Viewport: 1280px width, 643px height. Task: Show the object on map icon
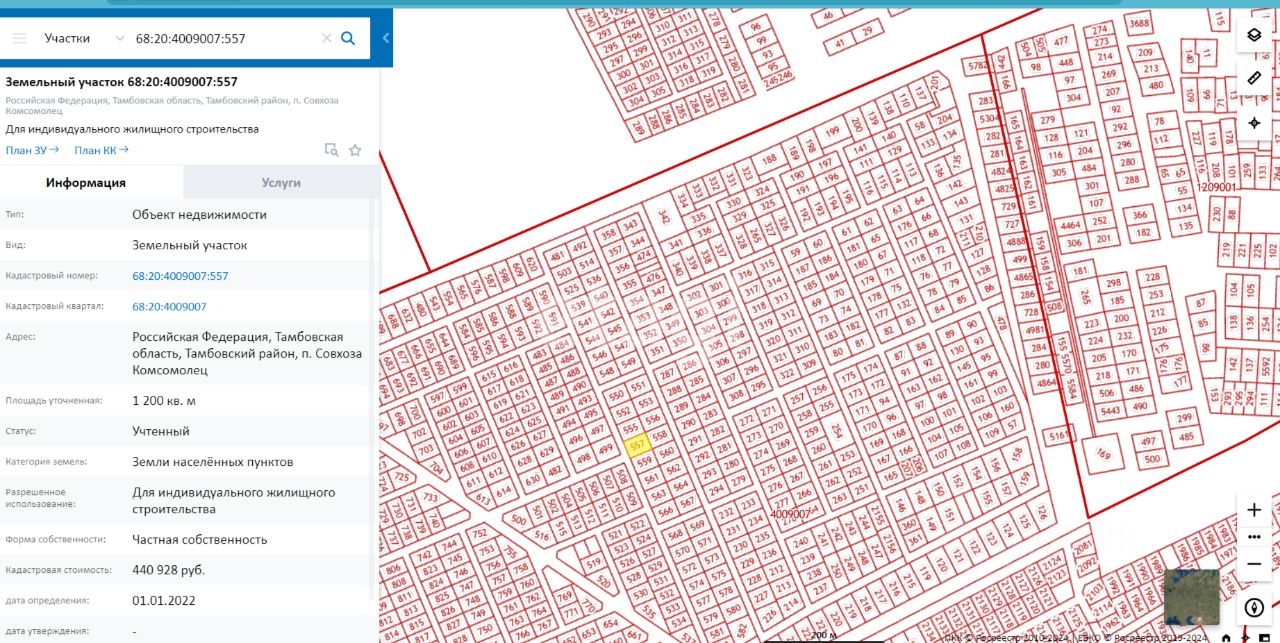(331, 150)
